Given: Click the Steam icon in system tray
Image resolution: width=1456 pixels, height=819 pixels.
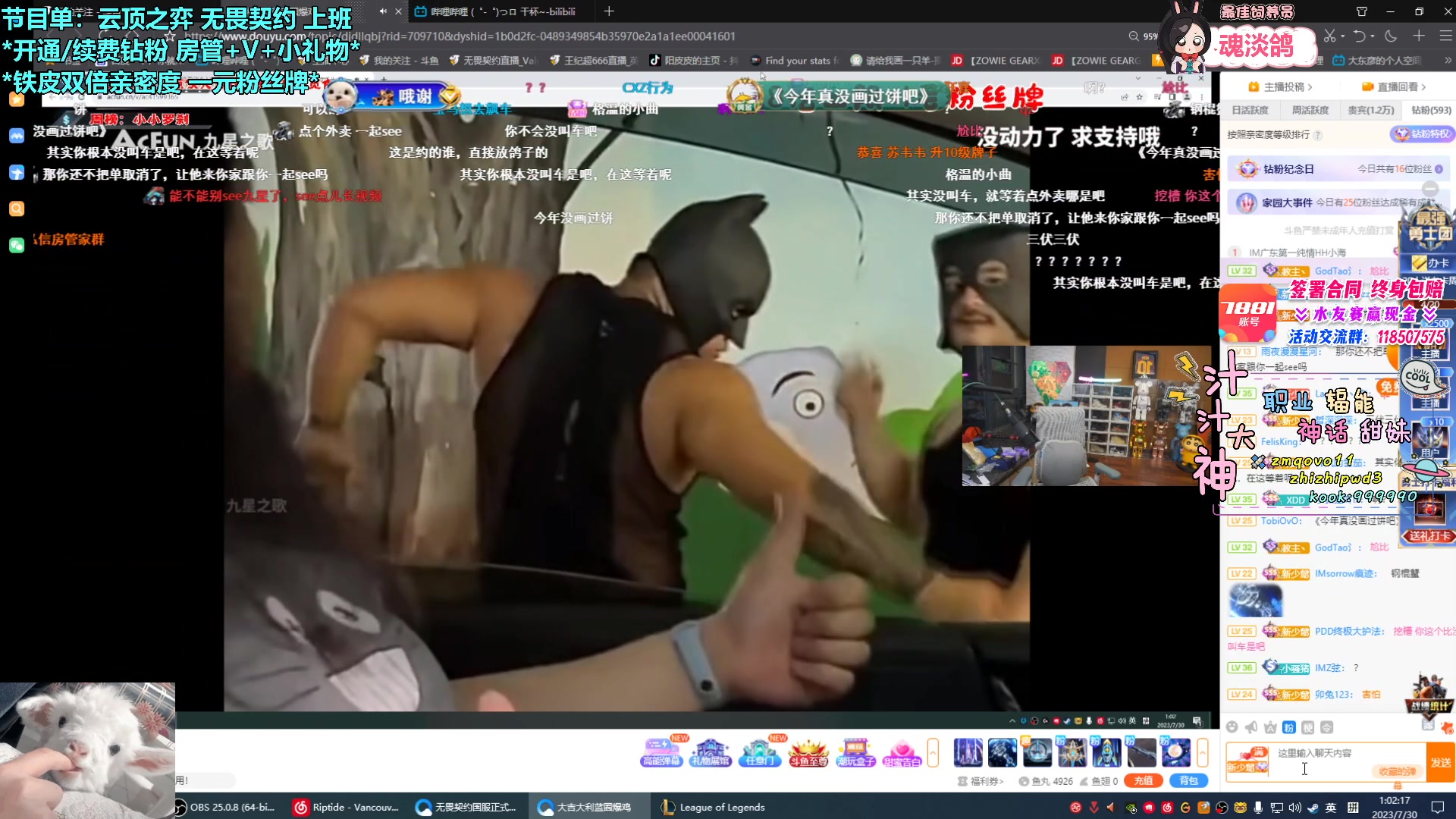Looking at the screenshot, I should click(x=1313, y=808).
